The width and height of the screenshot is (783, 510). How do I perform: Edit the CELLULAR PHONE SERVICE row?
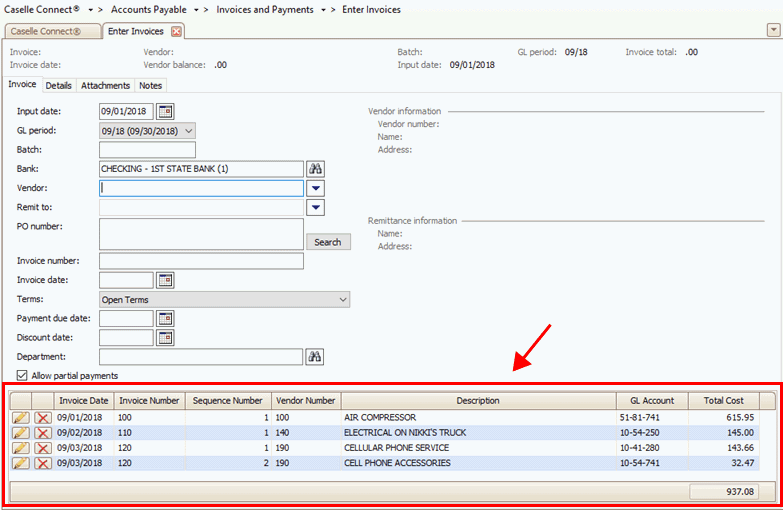20,448
